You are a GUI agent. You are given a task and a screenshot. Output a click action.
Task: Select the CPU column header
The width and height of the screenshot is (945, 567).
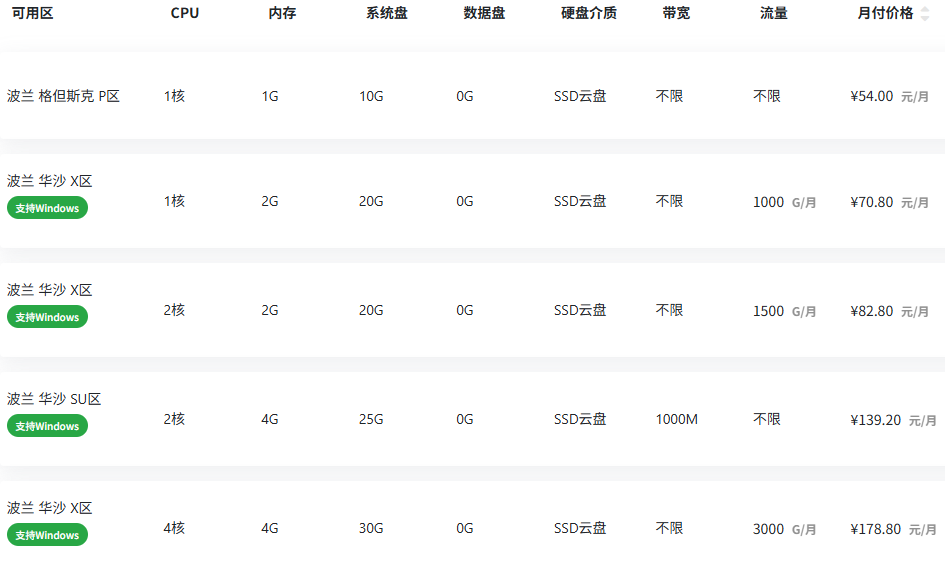coord(185,13)
